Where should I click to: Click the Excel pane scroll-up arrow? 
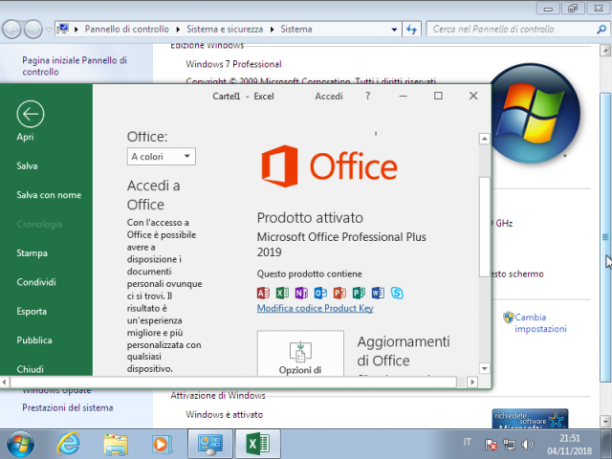click(484, 139)
